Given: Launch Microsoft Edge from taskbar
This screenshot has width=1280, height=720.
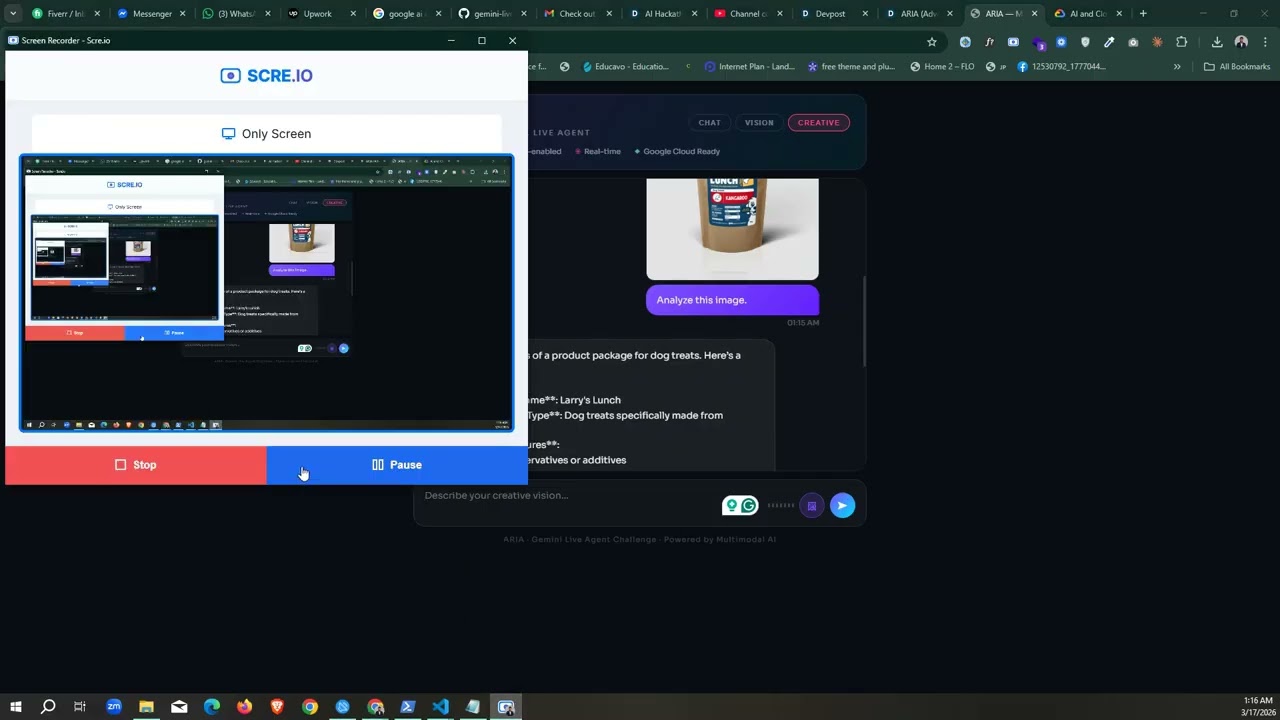Looking at the screenshot, I should click(x=212, y=707).
